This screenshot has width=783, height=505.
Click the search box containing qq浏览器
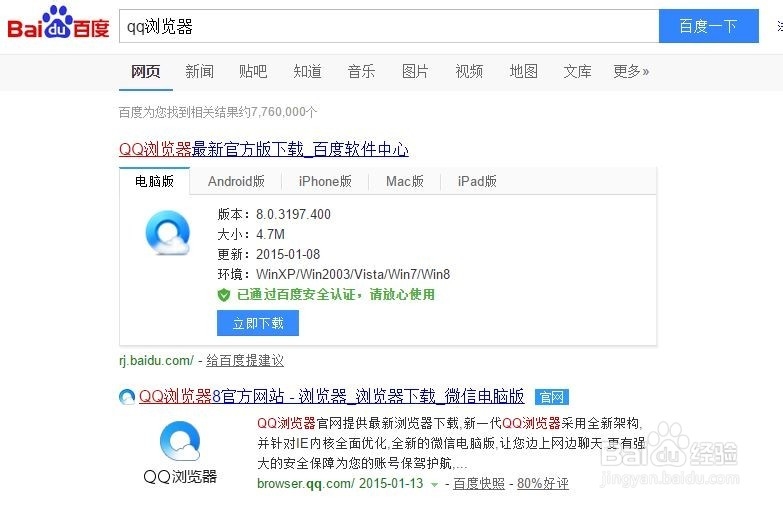point(389,26)
